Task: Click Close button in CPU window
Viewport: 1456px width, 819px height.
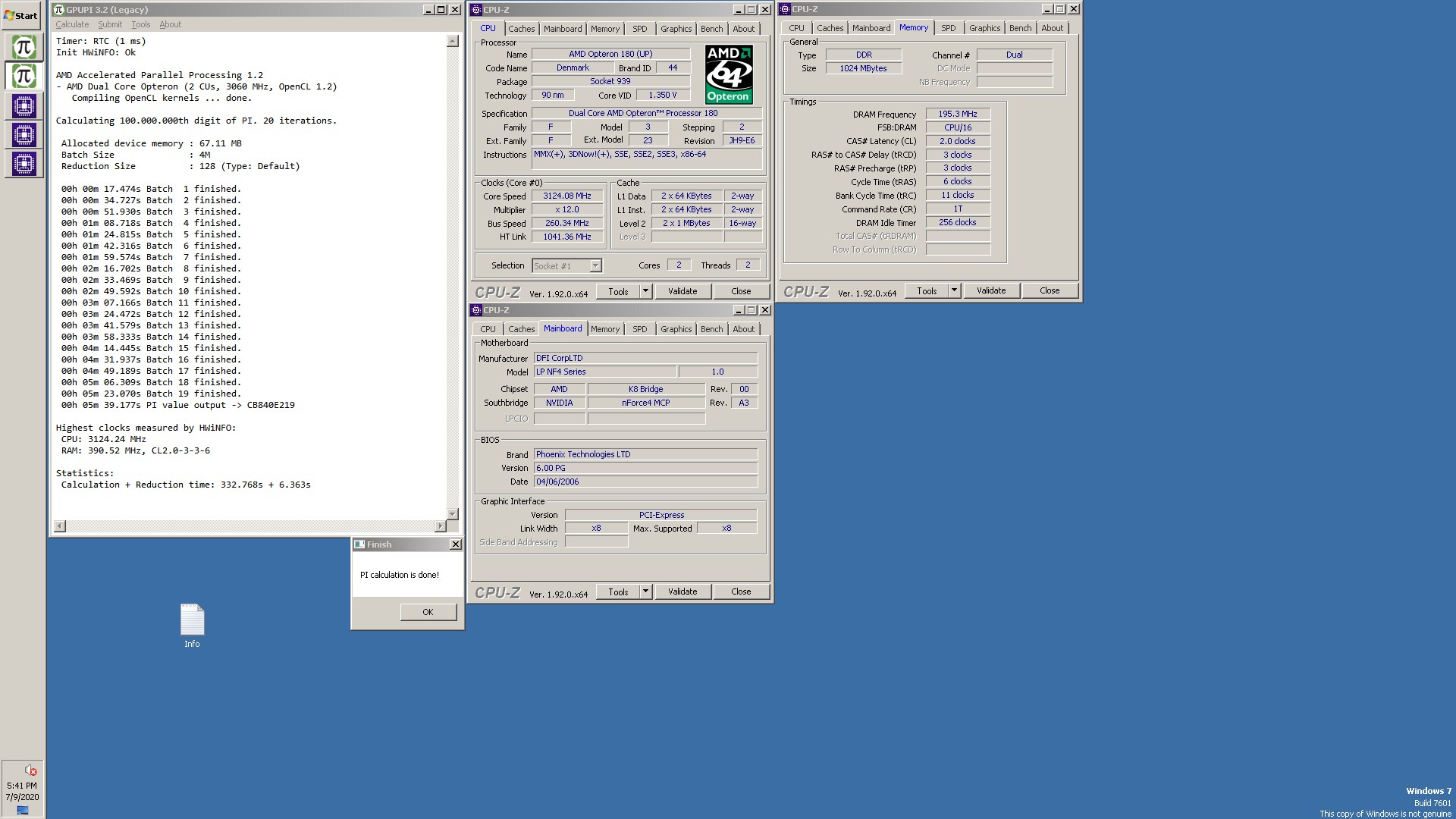Action: coord(741,291)
